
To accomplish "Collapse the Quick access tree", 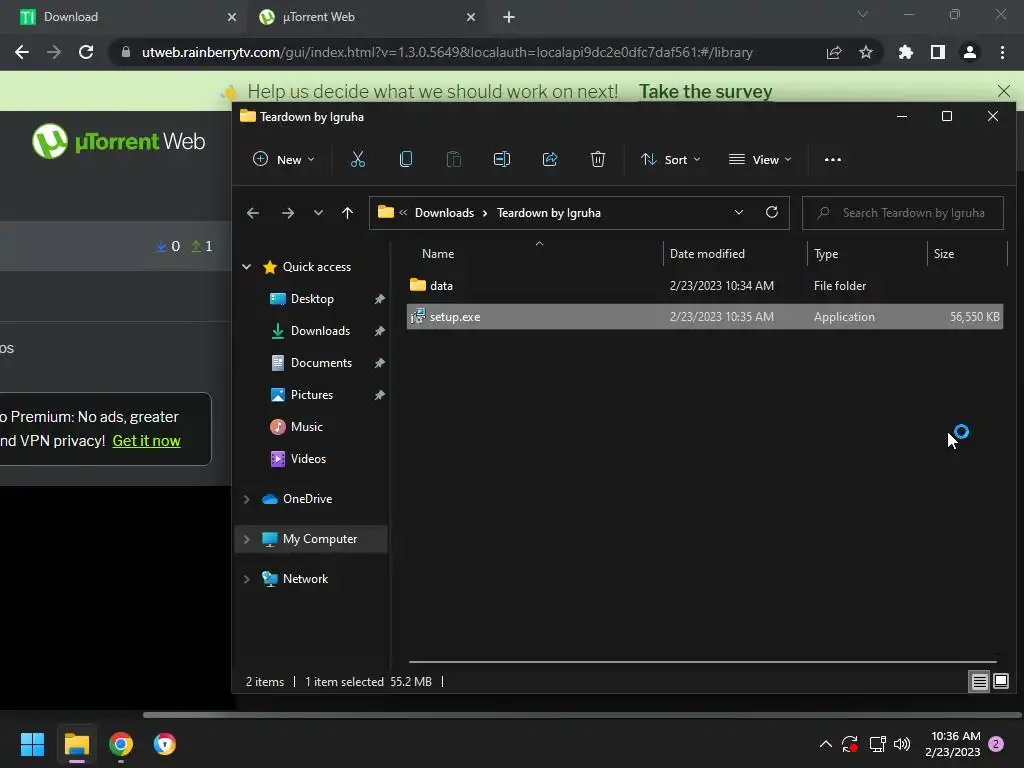I will click(247, 266).
